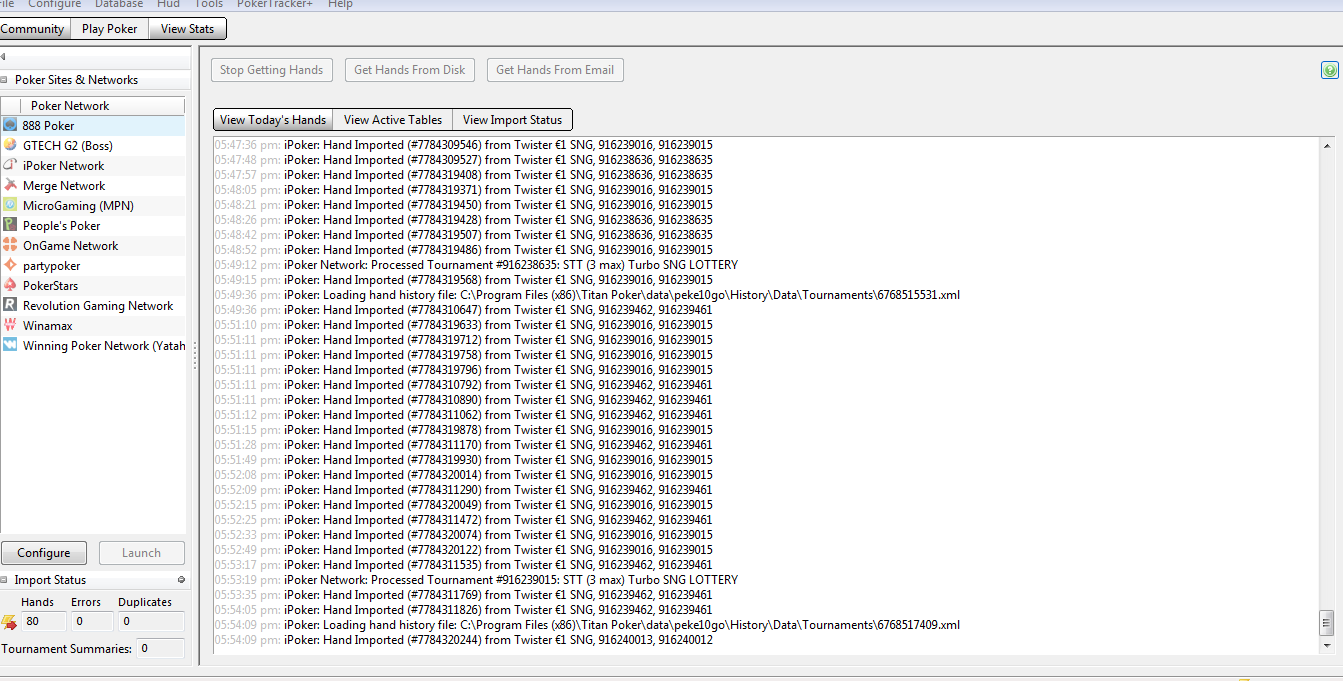Select Hand Imported (#7784319568) log line
1343x681 pixels.
pos(464,280)
